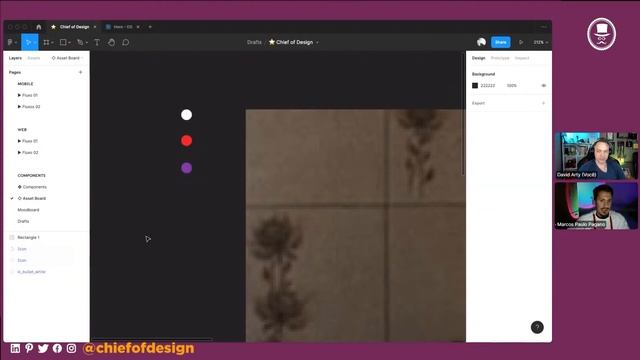Open the Frame tool options arrow
The width and height of the screenshot is (640, 360).
coord(52,42)
